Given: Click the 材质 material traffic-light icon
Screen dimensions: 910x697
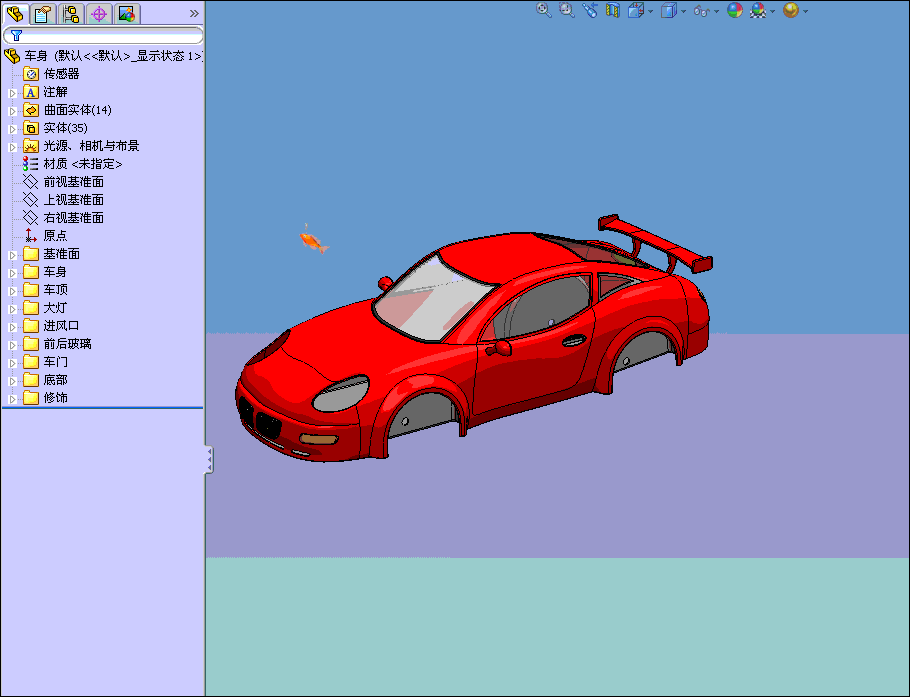Looking at the screenshot, I should coord(31,164).
